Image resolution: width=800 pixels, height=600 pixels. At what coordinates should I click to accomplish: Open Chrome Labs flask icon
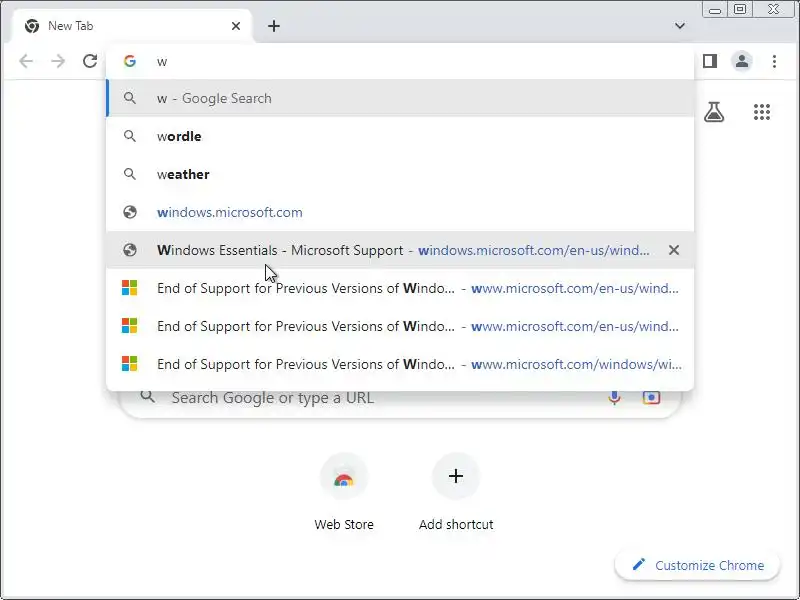point(714,112)
